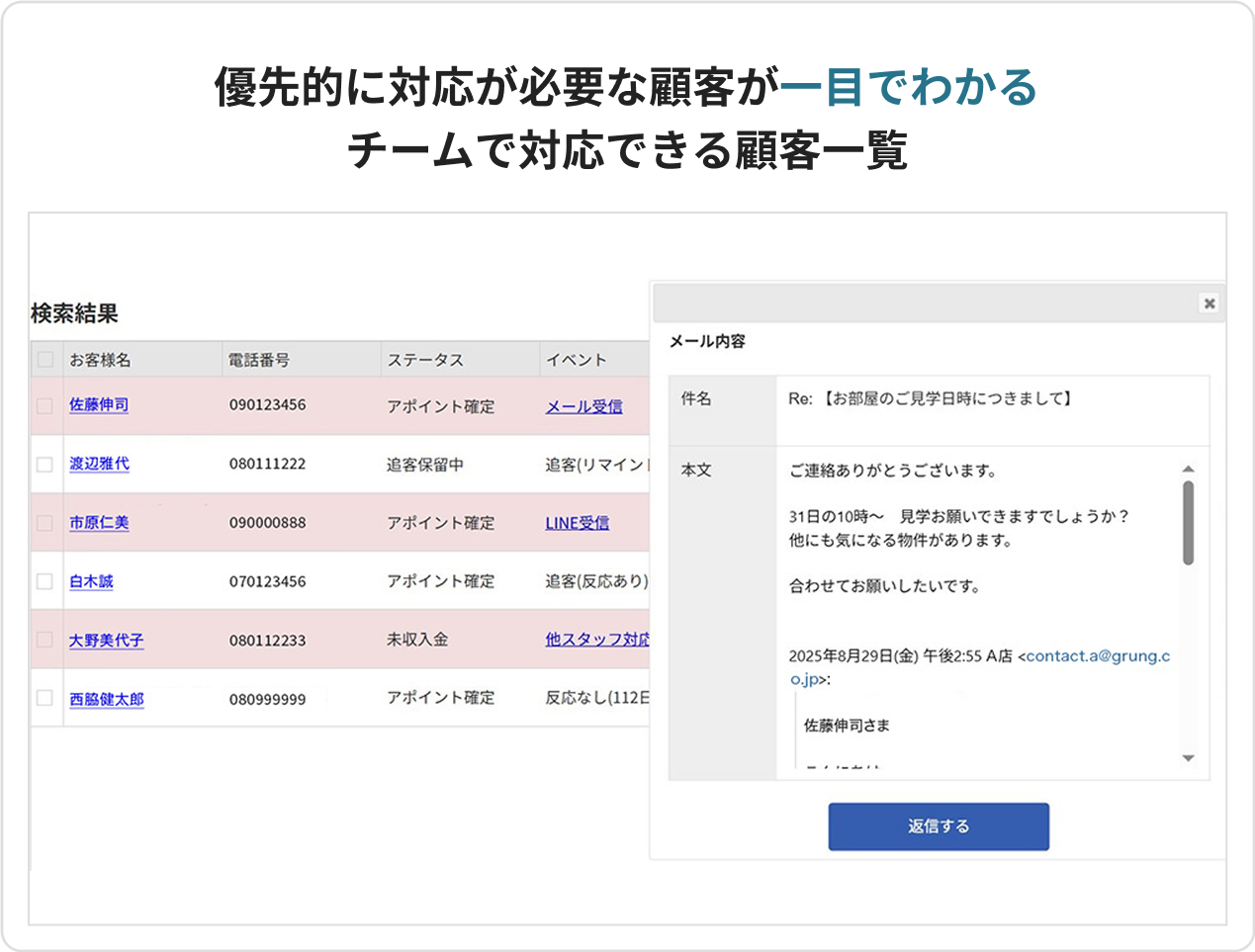Select the checkbox for 白木誠
Viewport: 1255px width, 952px height.
(45, 581)
